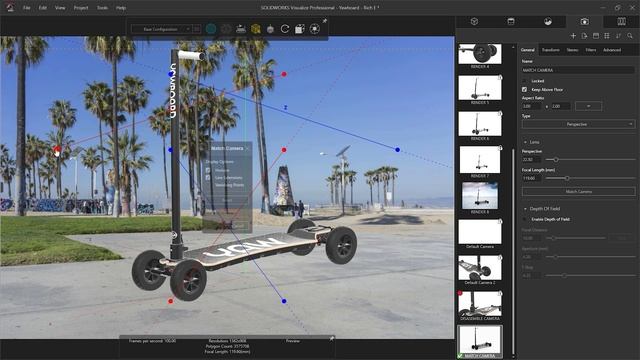Open the Tools menu

[x=102, y=8]
